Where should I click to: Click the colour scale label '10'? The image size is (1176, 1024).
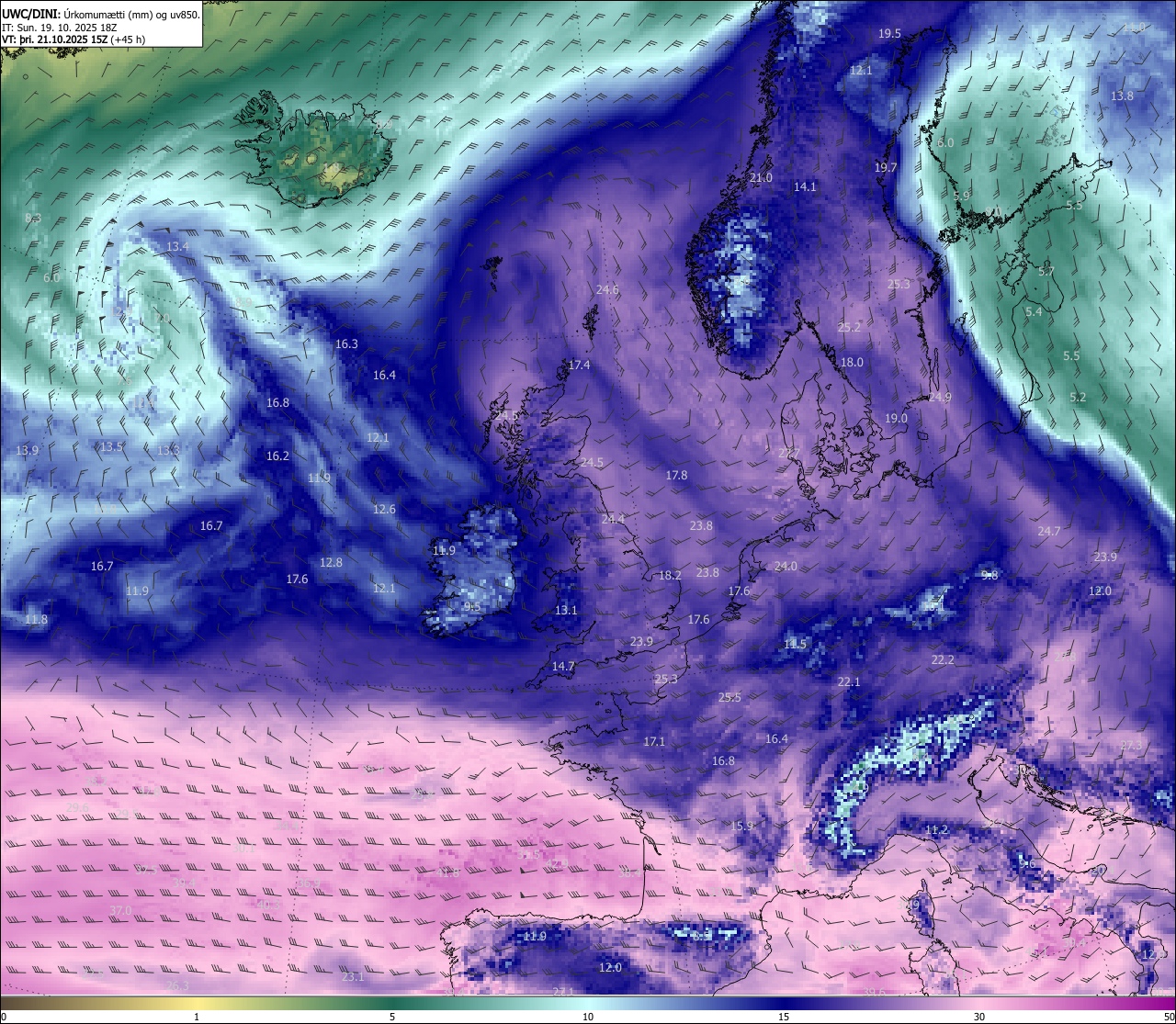coord(588,1017)
